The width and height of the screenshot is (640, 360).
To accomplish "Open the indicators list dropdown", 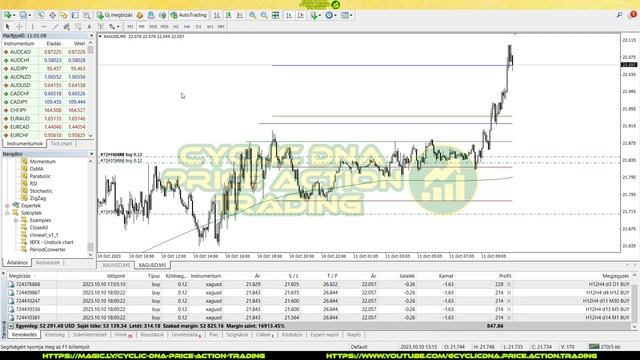I will (316, 15).
